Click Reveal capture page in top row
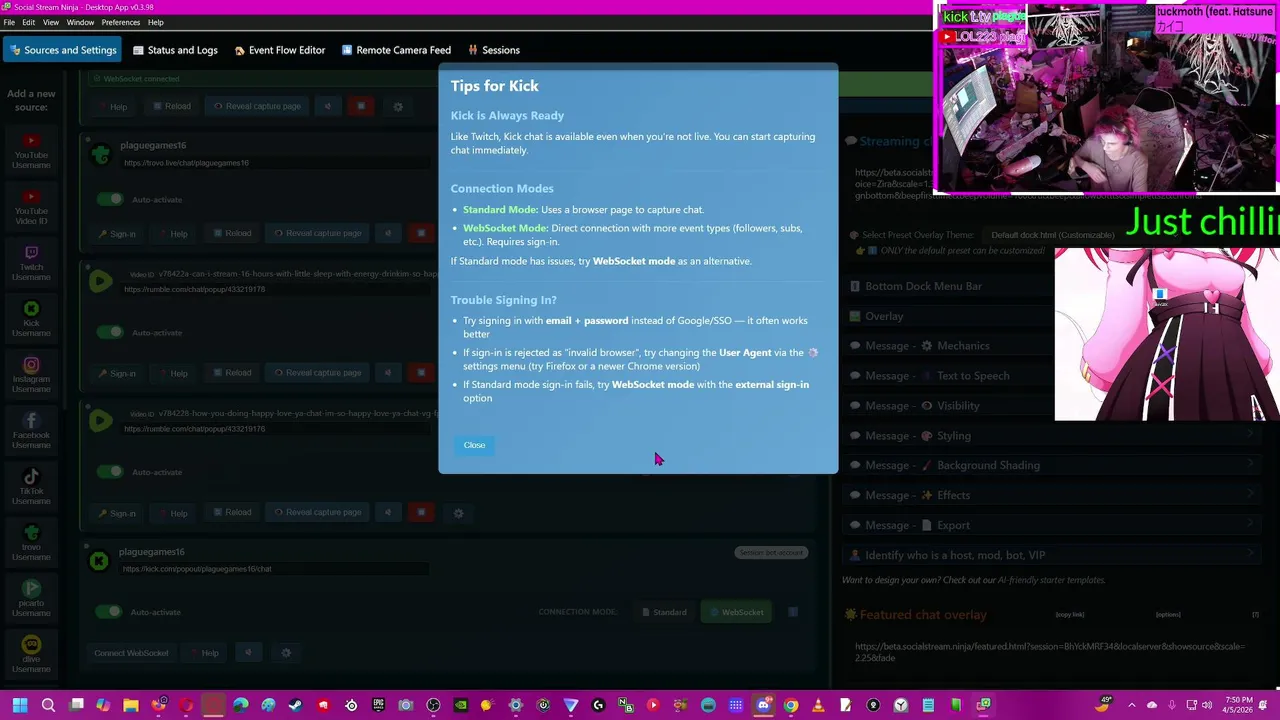 point(256,106)
